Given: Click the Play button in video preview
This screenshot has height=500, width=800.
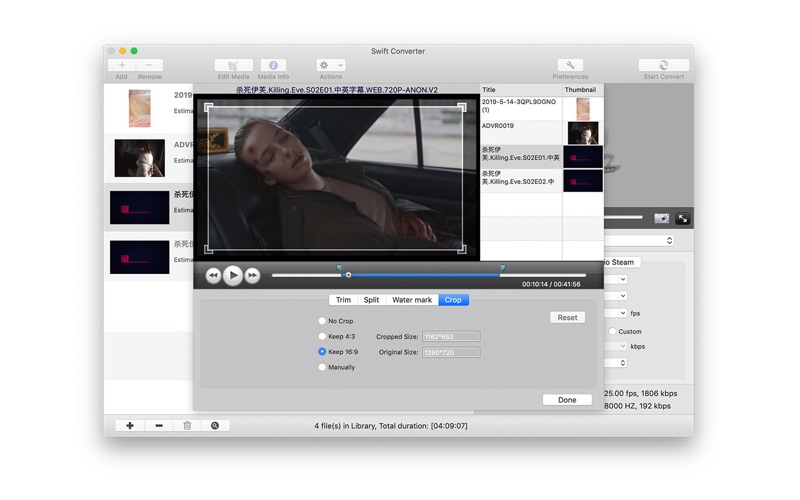Looking at the screenshot, I should coord(232,275).
